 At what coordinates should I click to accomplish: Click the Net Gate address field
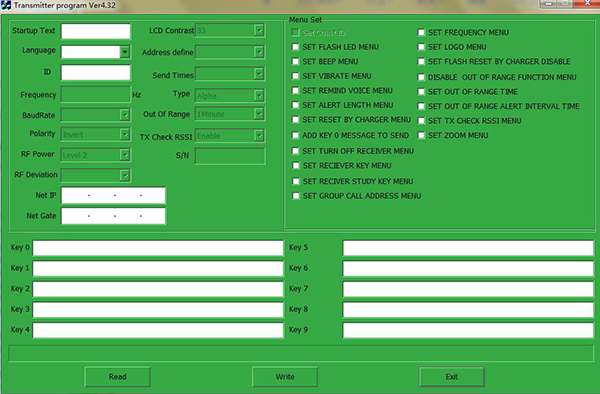113,216
